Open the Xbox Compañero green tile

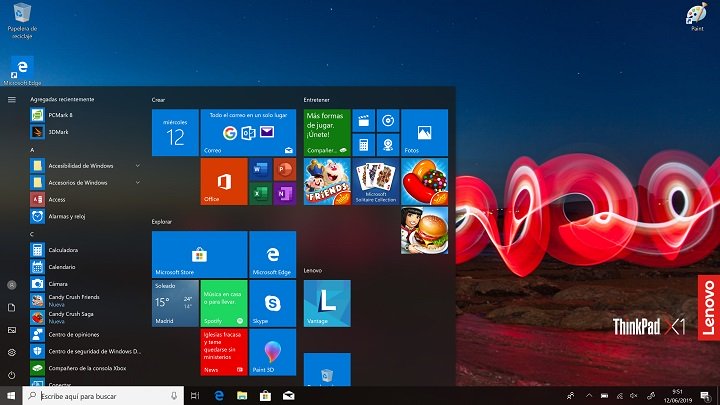point(327,133)
